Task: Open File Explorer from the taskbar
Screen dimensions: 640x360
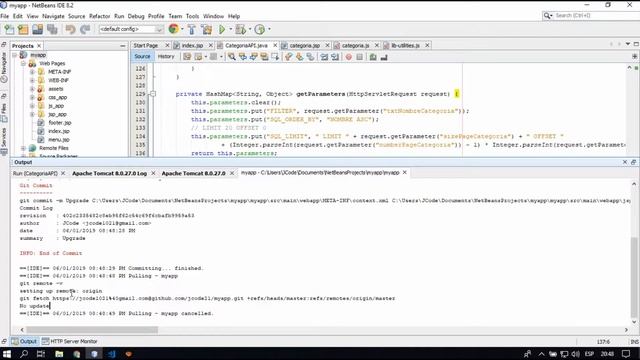Action: click(x=59, y=354)
